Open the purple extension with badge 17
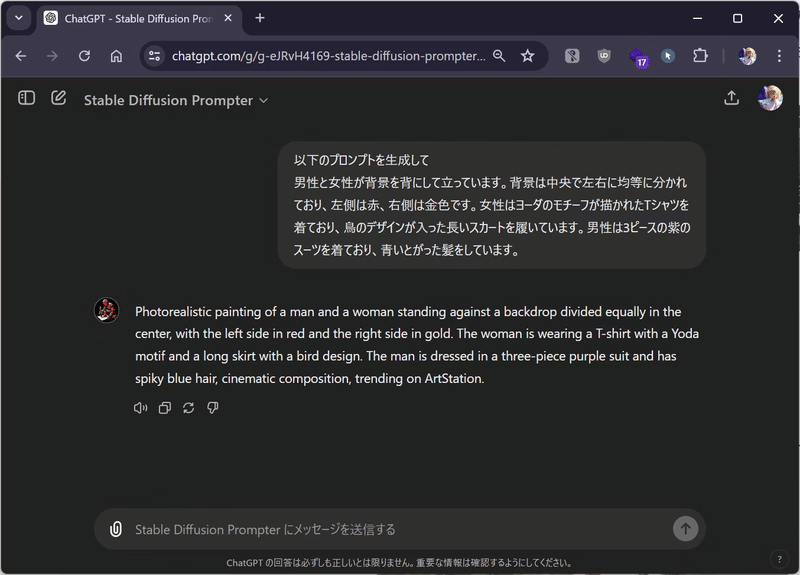800x575 pixels. [x=637, y=57]
